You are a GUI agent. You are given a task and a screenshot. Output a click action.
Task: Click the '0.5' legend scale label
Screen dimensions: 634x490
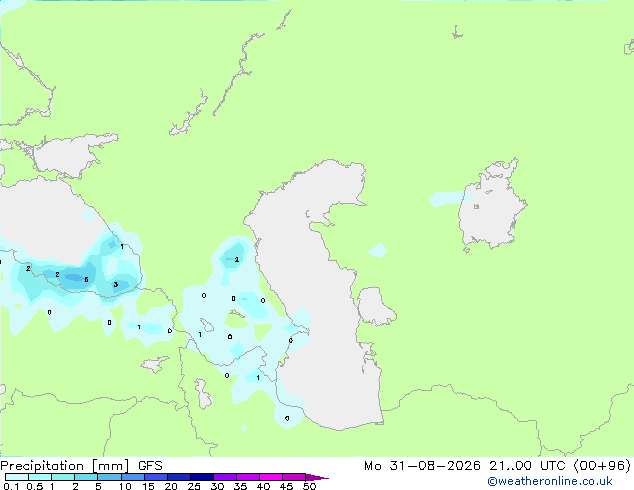pos(35,486)
